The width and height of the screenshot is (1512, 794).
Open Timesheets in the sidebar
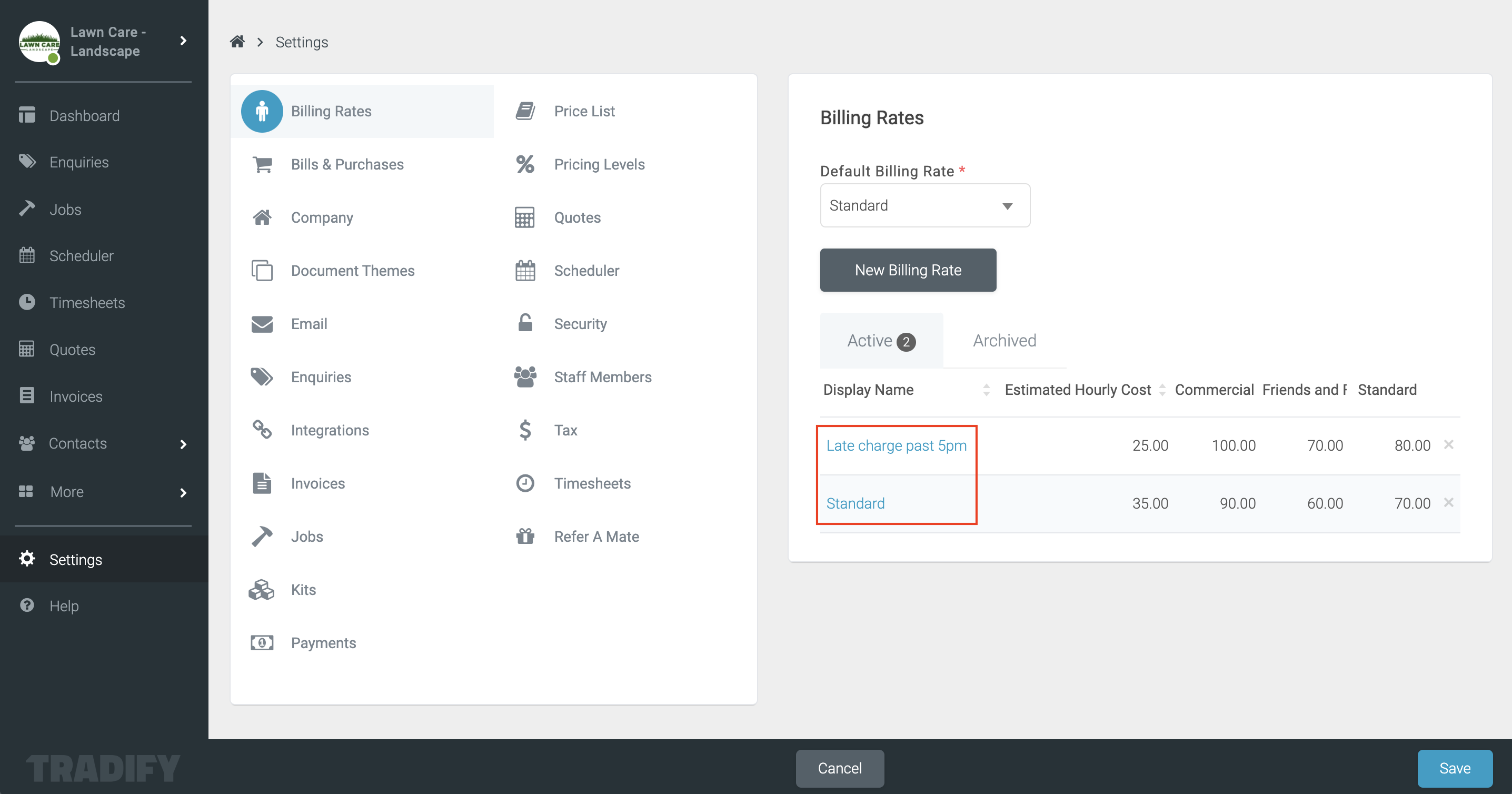tap(87, 303)
